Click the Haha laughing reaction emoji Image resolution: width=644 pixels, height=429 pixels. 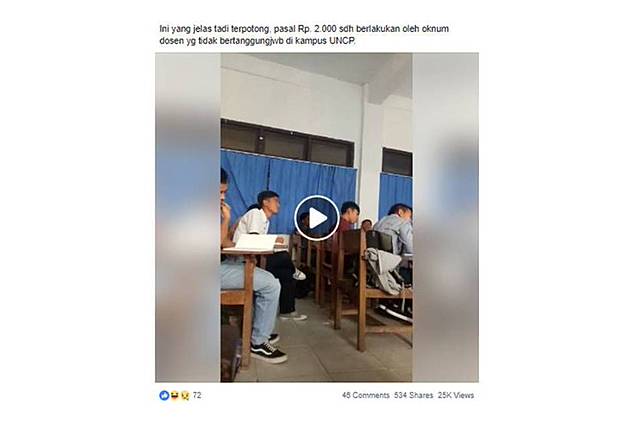pos(175,395)
